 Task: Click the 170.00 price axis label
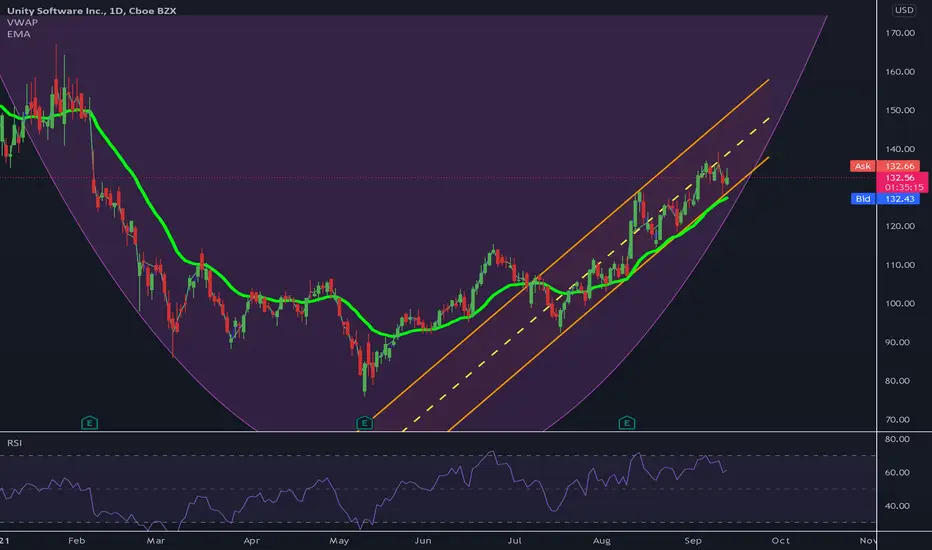(899, 33)
